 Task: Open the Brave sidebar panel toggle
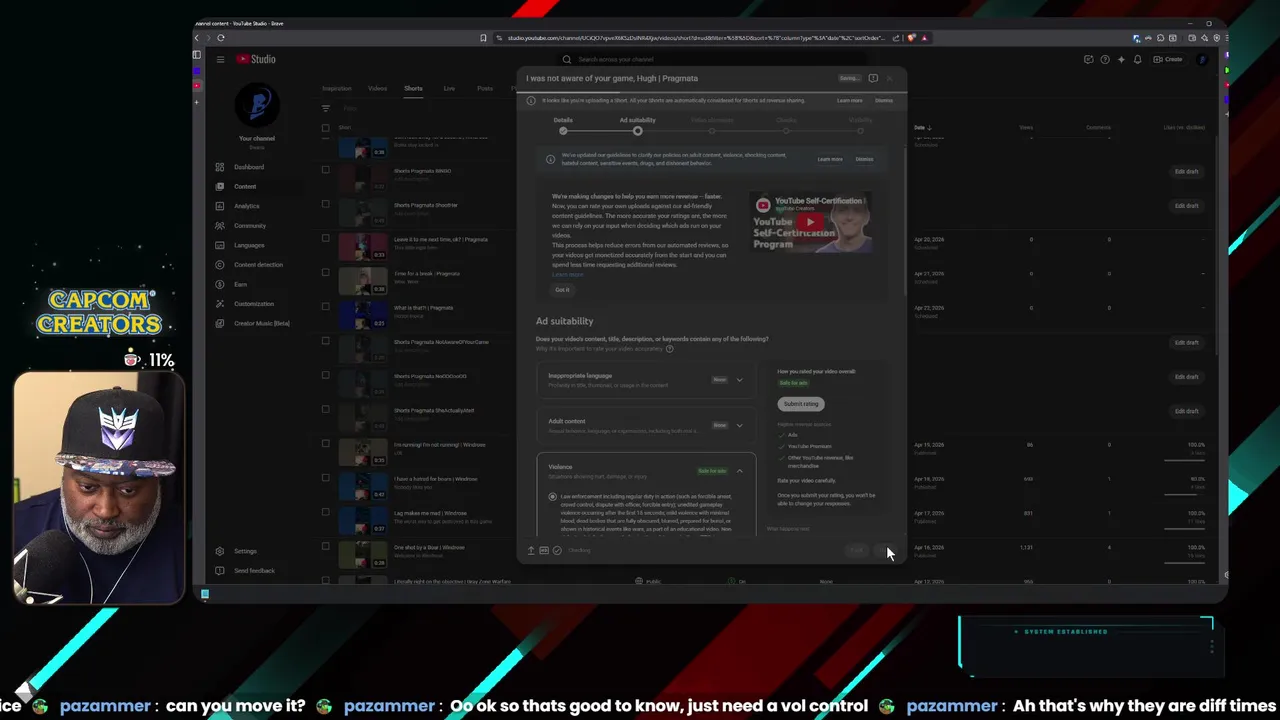click(x=197, y=55)
